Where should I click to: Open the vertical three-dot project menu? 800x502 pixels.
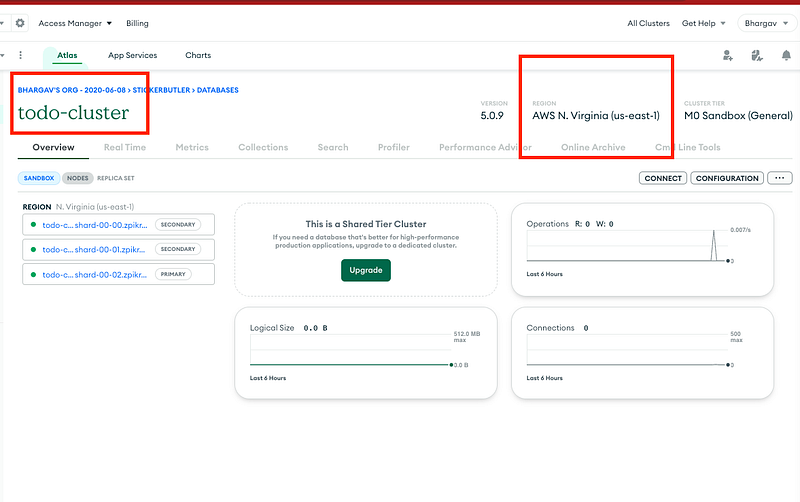(20, 55)
